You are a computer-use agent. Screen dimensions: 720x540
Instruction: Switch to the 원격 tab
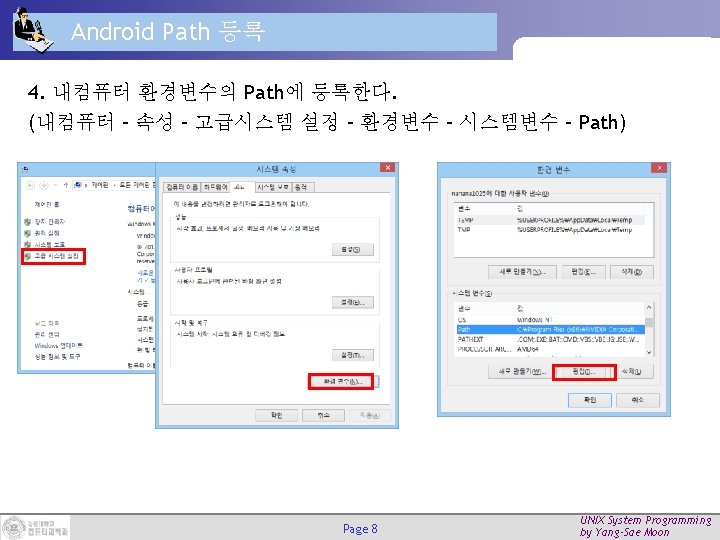click(302, 187)
